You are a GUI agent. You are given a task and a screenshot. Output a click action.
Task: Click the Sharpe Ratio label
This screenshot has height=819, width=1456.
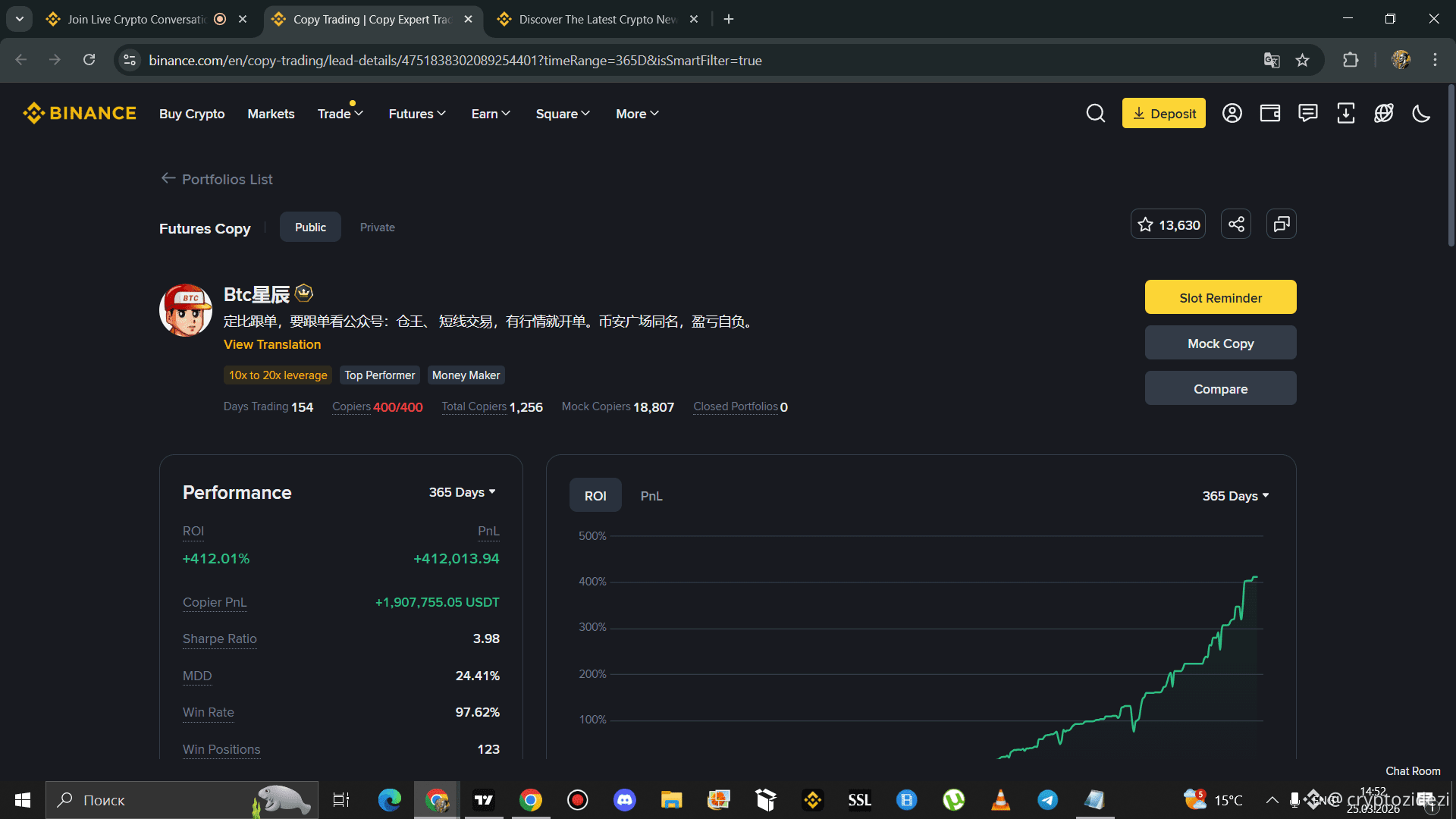[220, 639]
